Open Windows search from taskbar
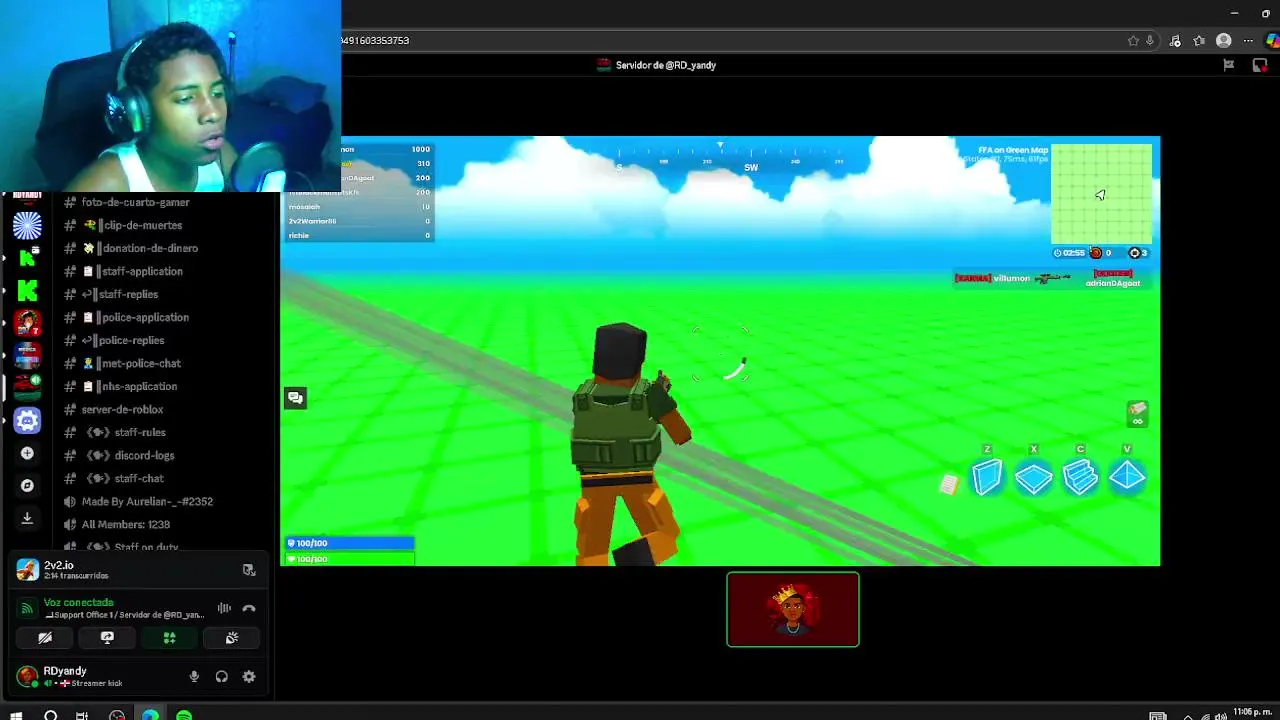The height and width of the screenshot is (720, 1280). [50, 715]
